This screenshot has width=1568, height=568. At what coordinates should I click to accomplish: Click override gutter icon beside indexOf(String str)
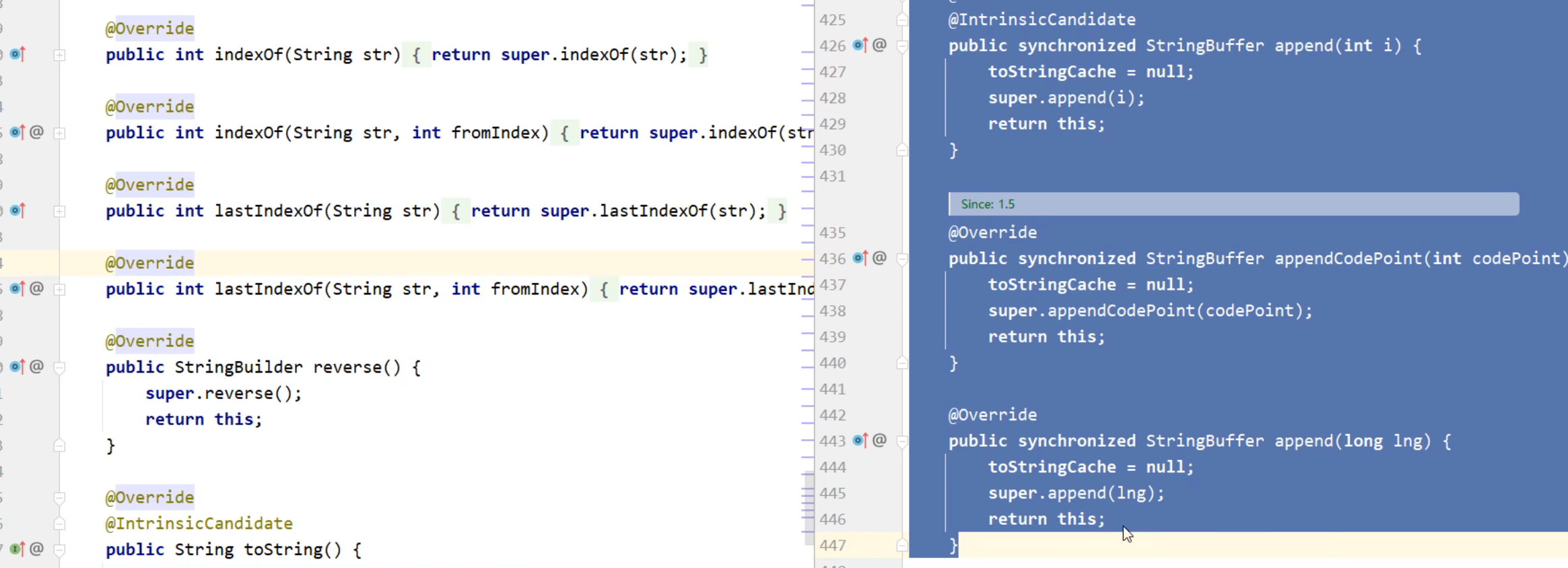point(18,54)
